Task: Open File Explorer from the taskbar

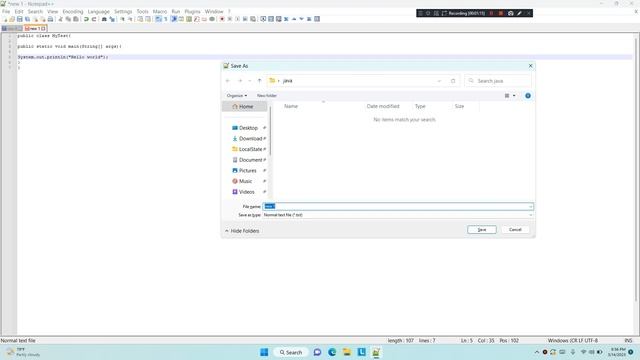Action: pos(347,352)
